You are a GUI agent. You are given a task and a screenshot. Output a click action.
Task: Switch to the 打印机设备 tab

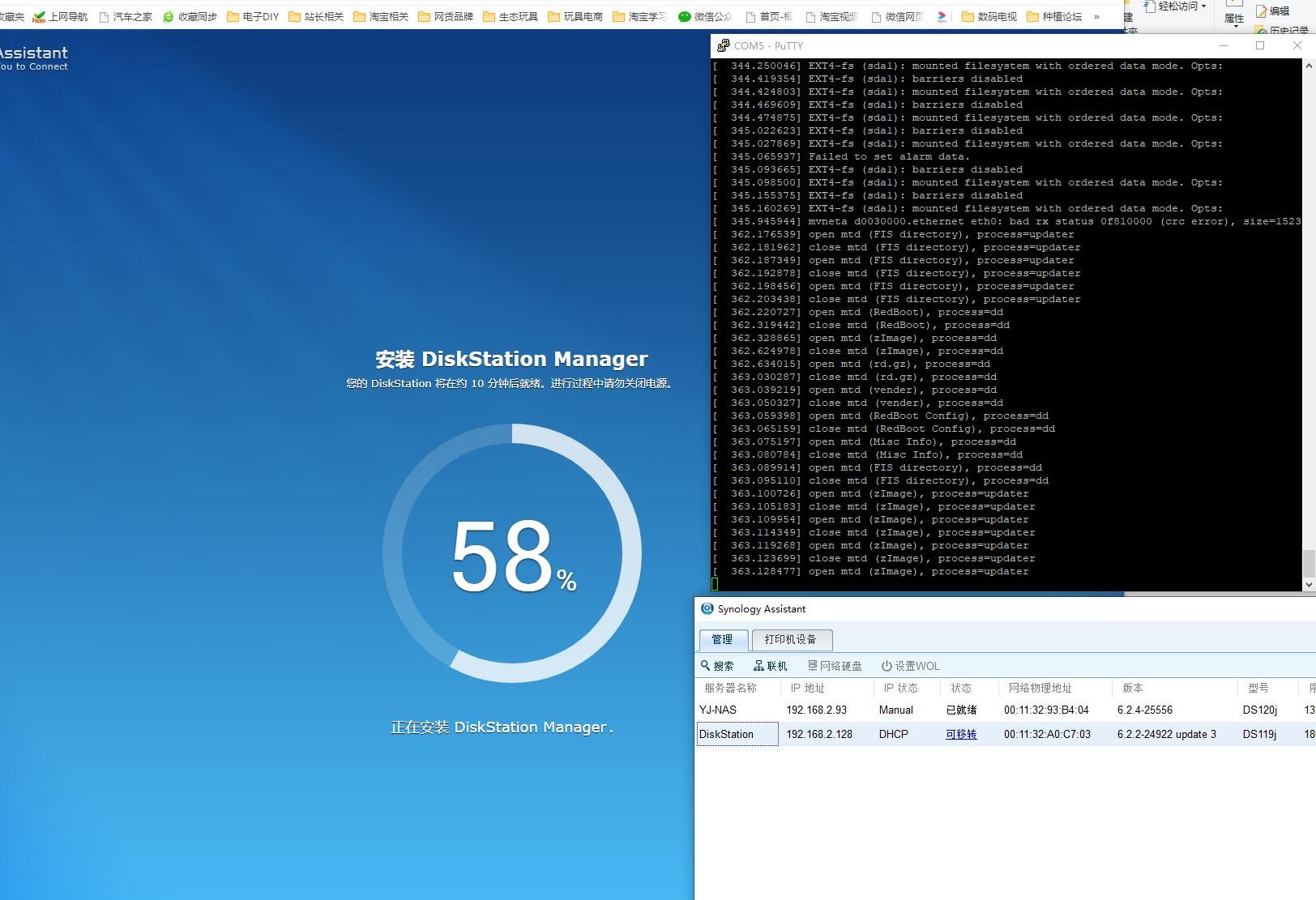click(x=791, y=639)
